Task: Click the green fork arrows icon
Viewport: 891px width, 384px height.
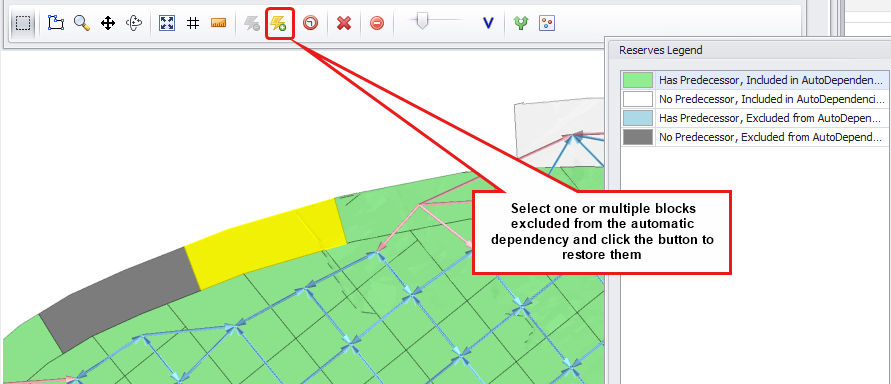Action: 521,23
